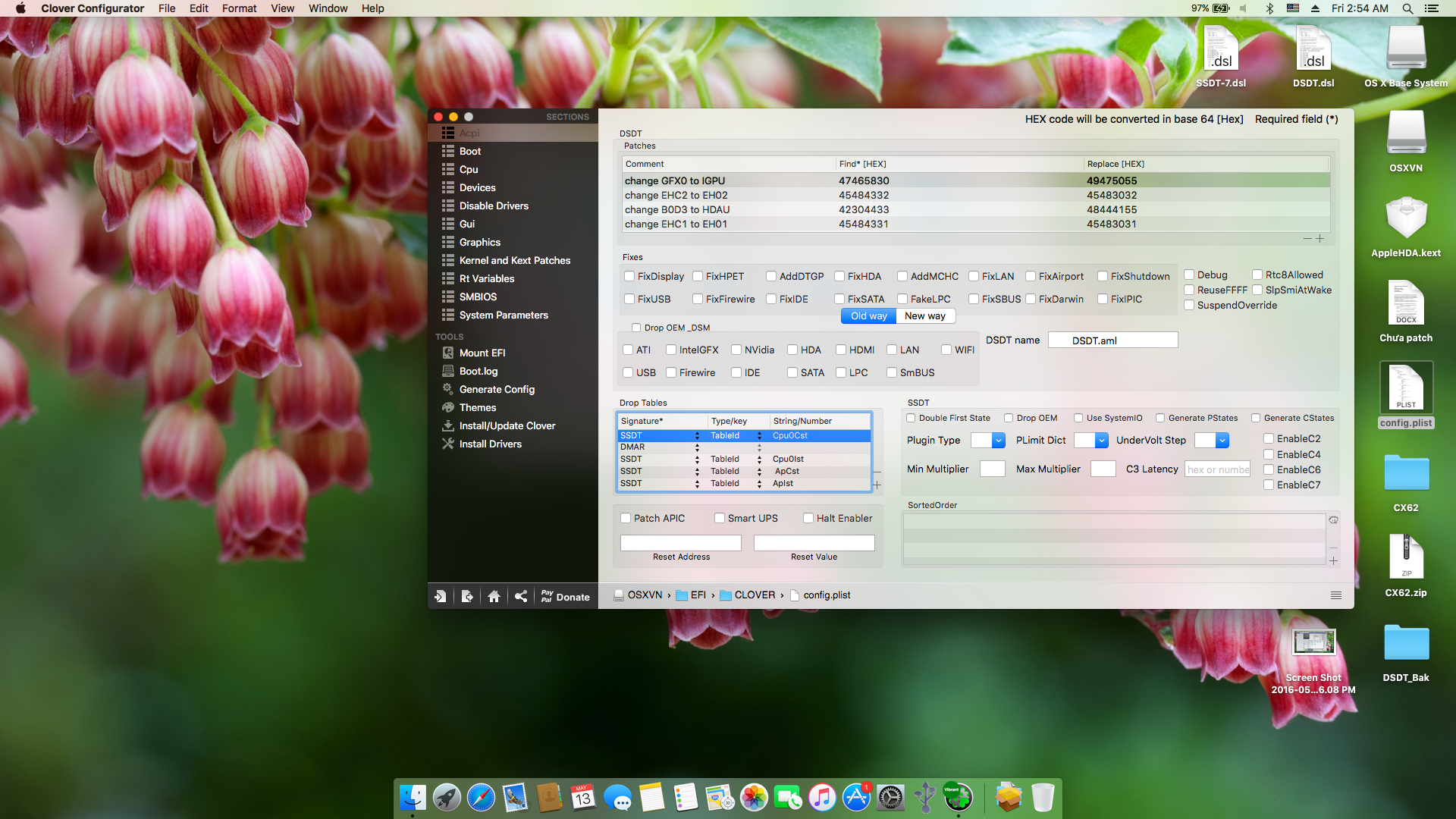This screenshot has width=1456, height=819.
Task: Click the export configuration icon
Action: pyautogui.click(x=467, y=597)
